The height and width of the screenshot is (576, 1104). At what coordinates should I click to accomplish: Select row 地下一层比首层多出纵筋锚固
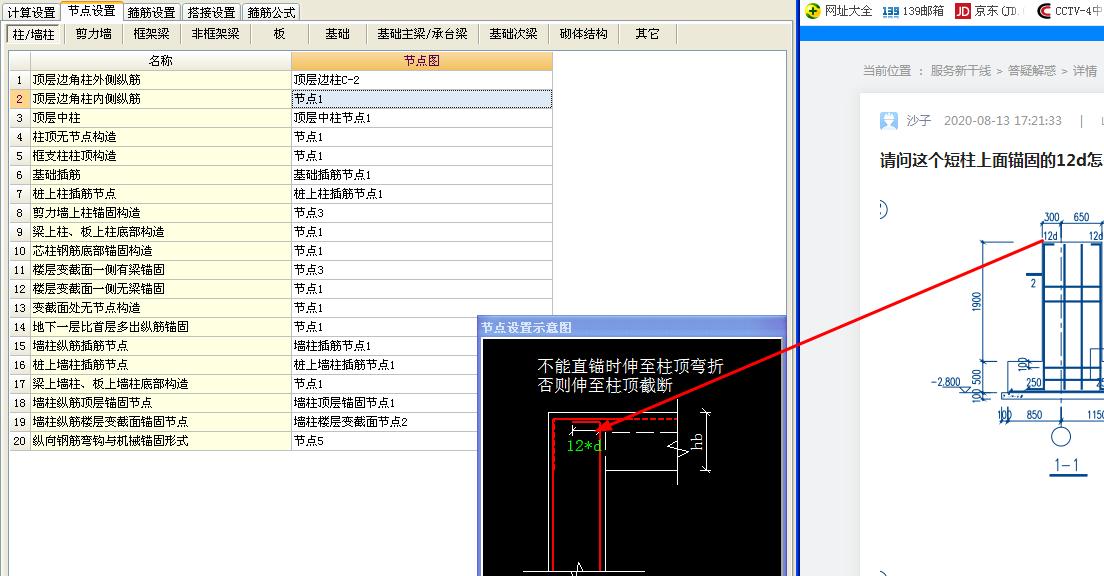[x=161, y=327]
